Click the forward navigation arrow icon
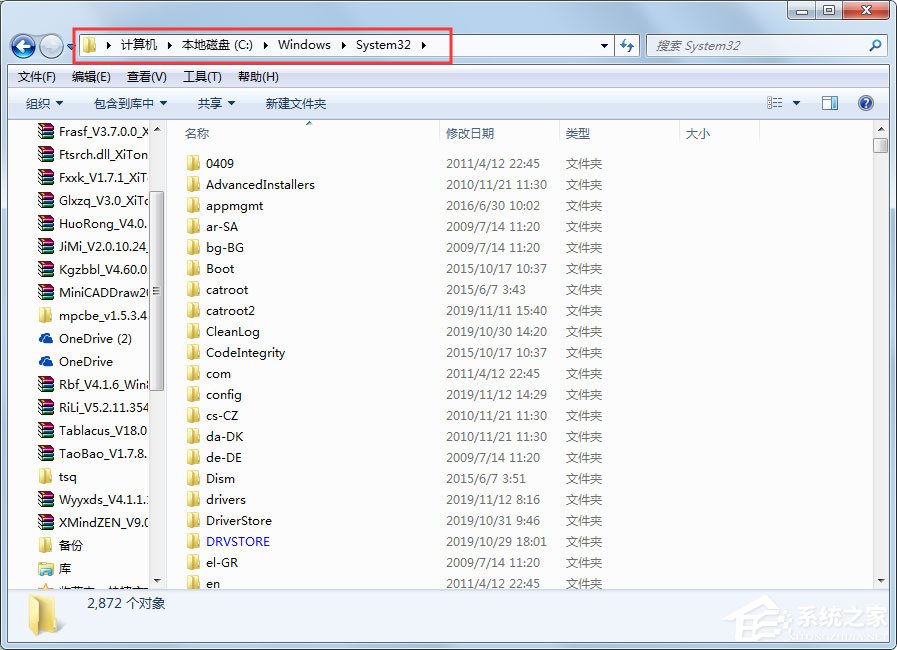897x650 pixels. click(x=50, y=45)
